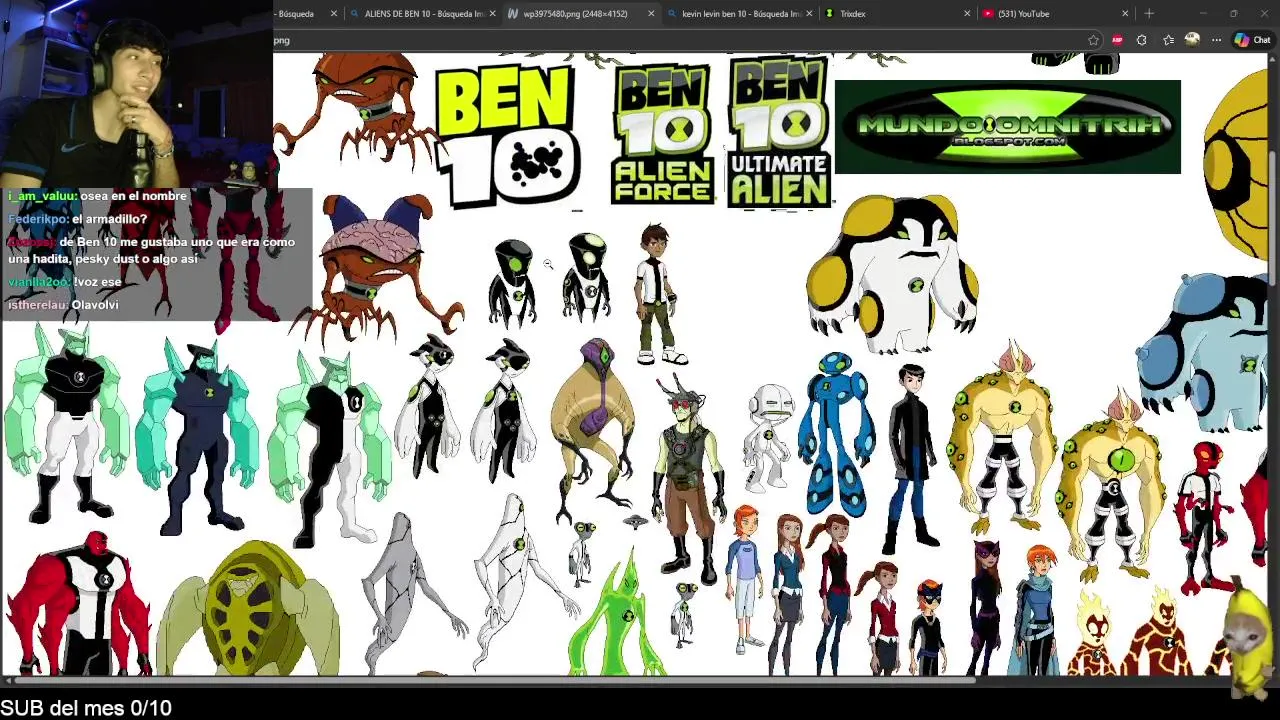Open the browser profile avatar
Viewport: 1280px width, 720px height.
[x=1192, y=40]
